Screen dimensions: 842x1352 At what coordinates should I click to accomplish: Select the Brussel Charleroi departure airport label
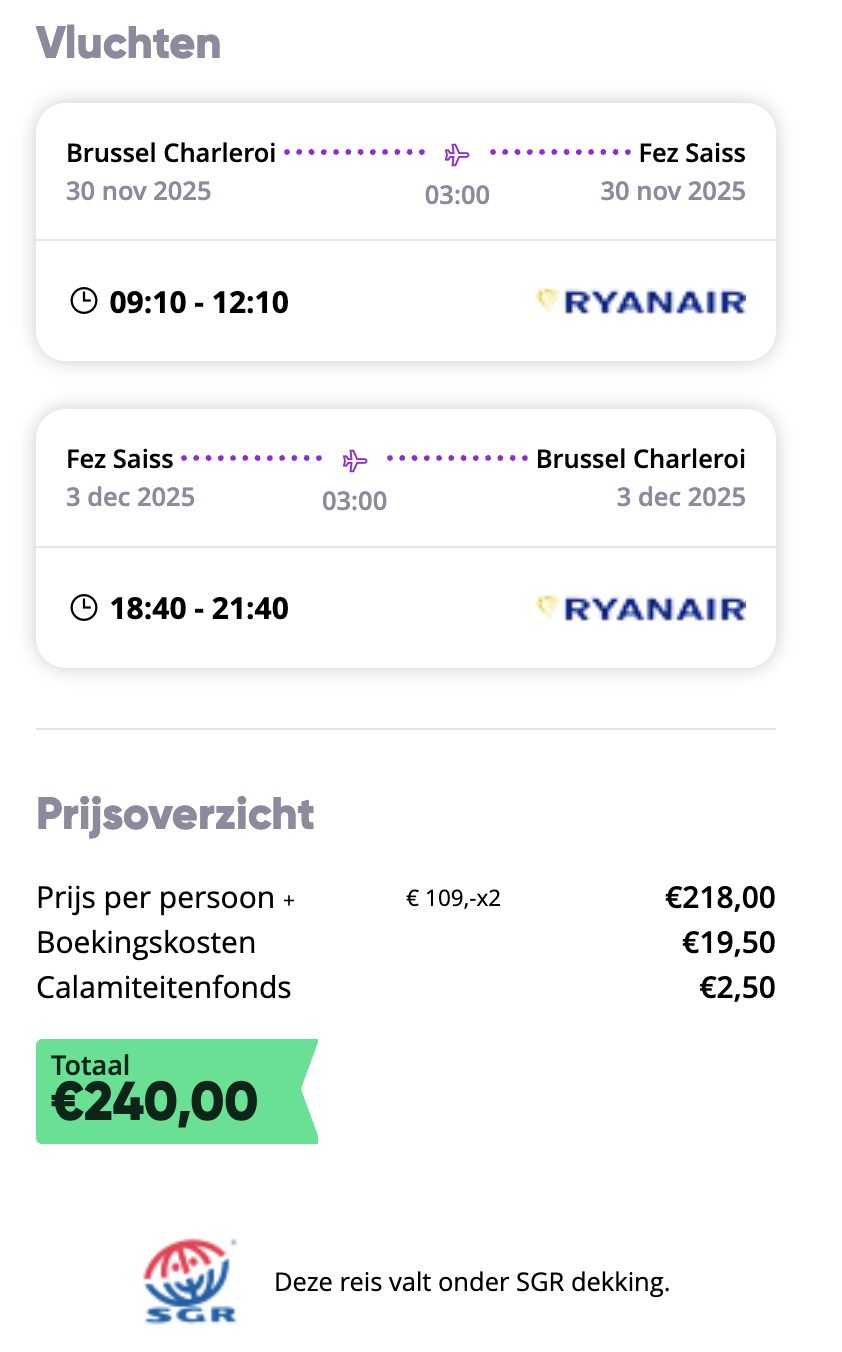[170, 152]
